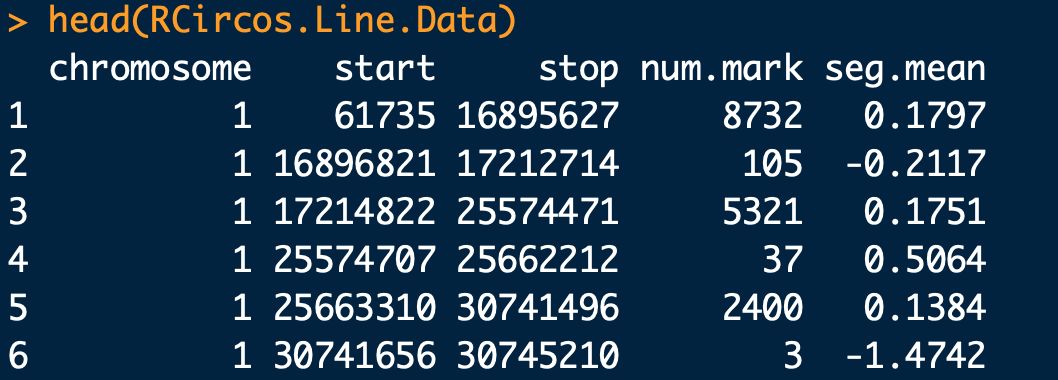Screen dimensions: 1058x380
Task: Click stop value 16895627
Action: 538,117
